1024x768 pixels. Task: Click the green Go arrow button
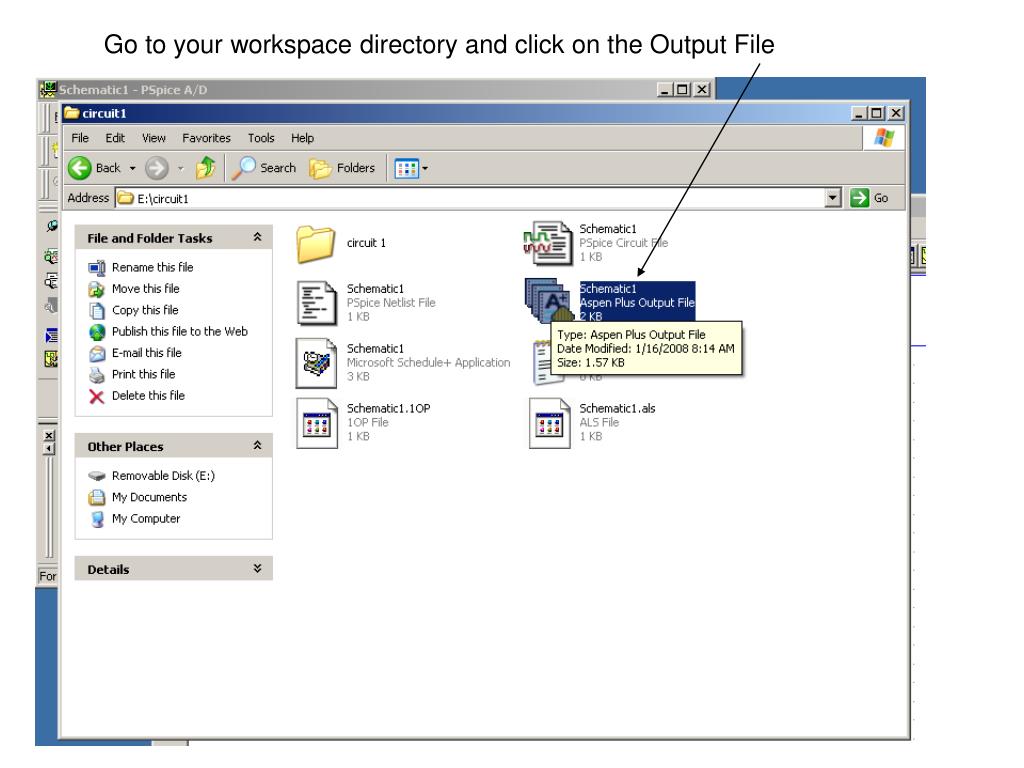pyautogui.click(x=859, y=198)
